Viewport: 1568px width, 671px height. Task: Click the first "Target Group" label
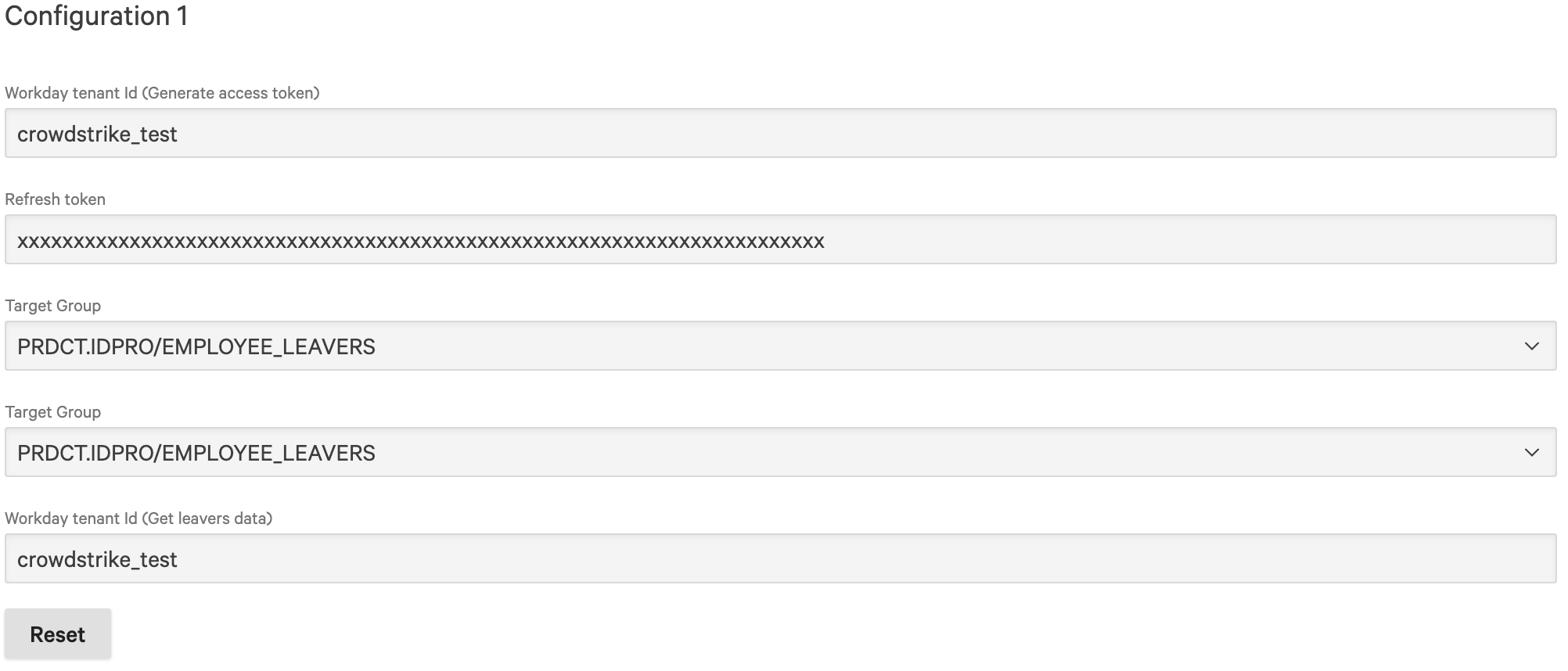[52, 306]
